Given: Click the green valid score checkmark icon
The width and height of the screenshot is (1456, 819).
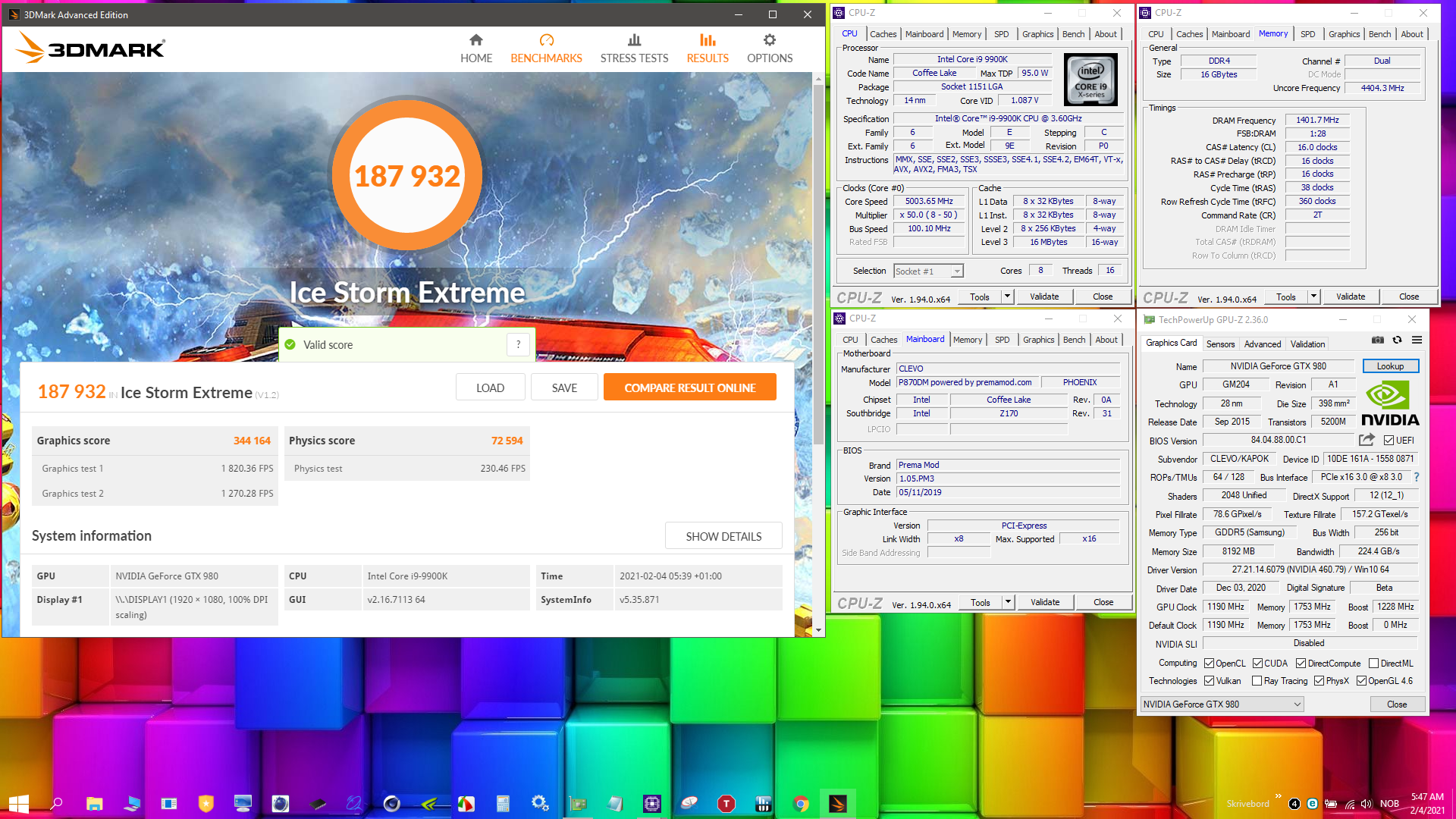Looking at the screenshot, I should (x=290, y=345).
